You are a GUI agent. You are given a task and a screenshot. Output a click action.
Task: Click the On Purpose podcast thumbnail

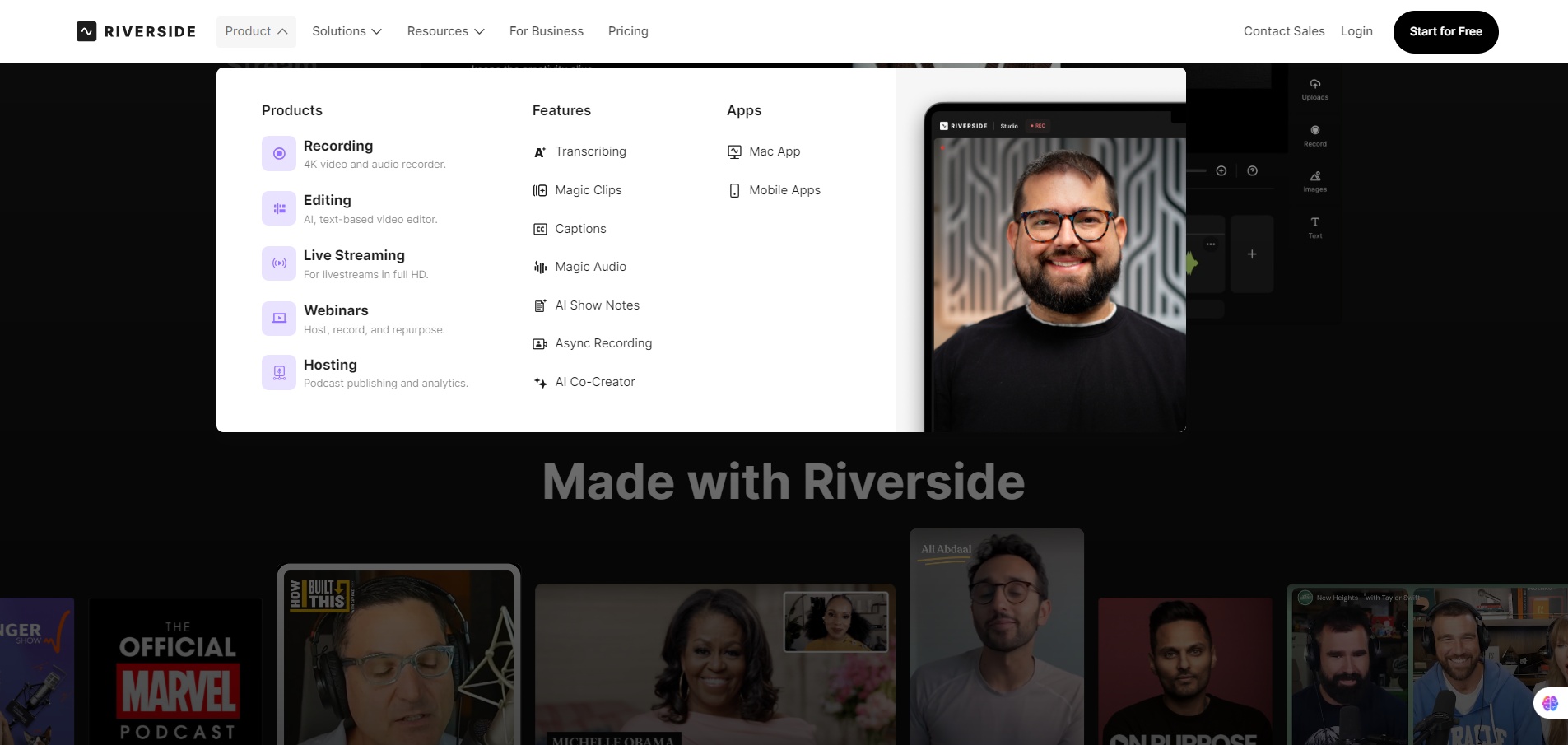coord(1185,672)
